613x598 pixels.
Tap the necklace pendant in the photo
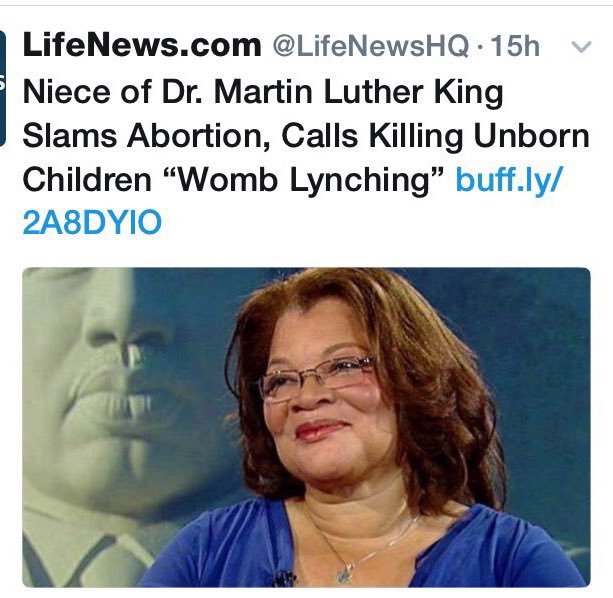point(346,575)
